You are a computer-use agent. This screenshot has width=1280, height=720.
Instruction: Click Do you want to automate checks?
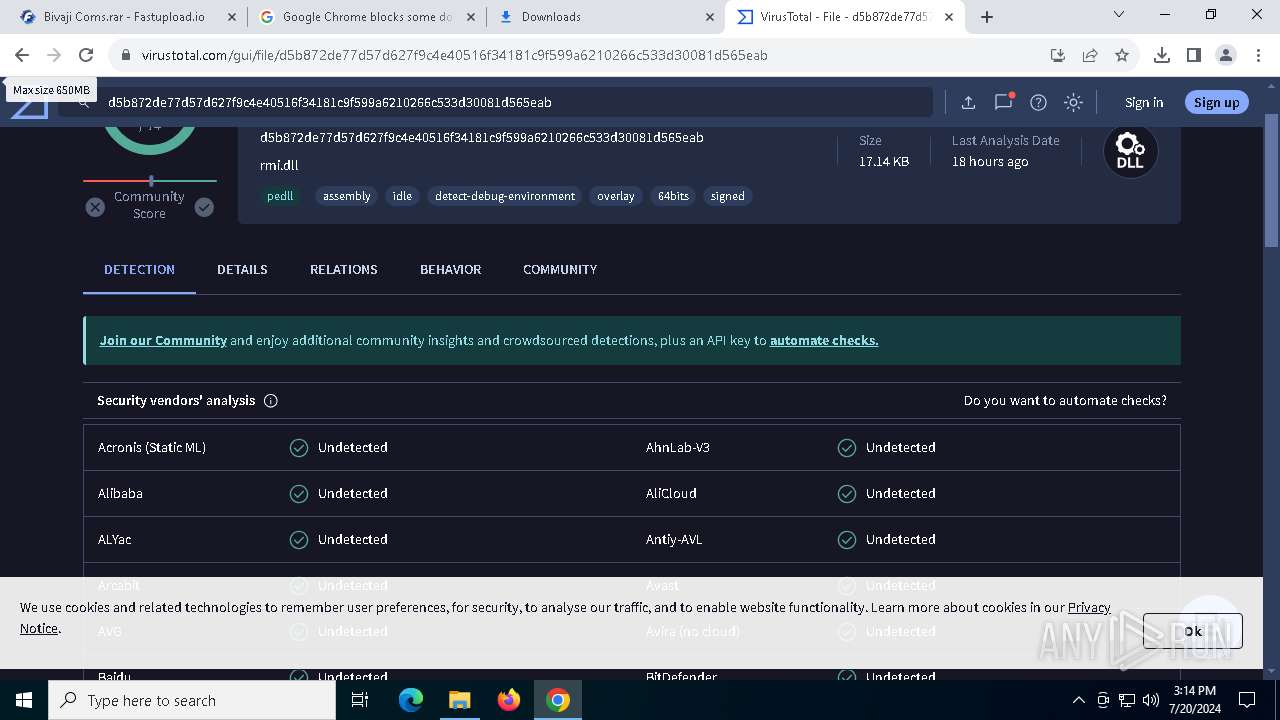(x=1065, y=400)
